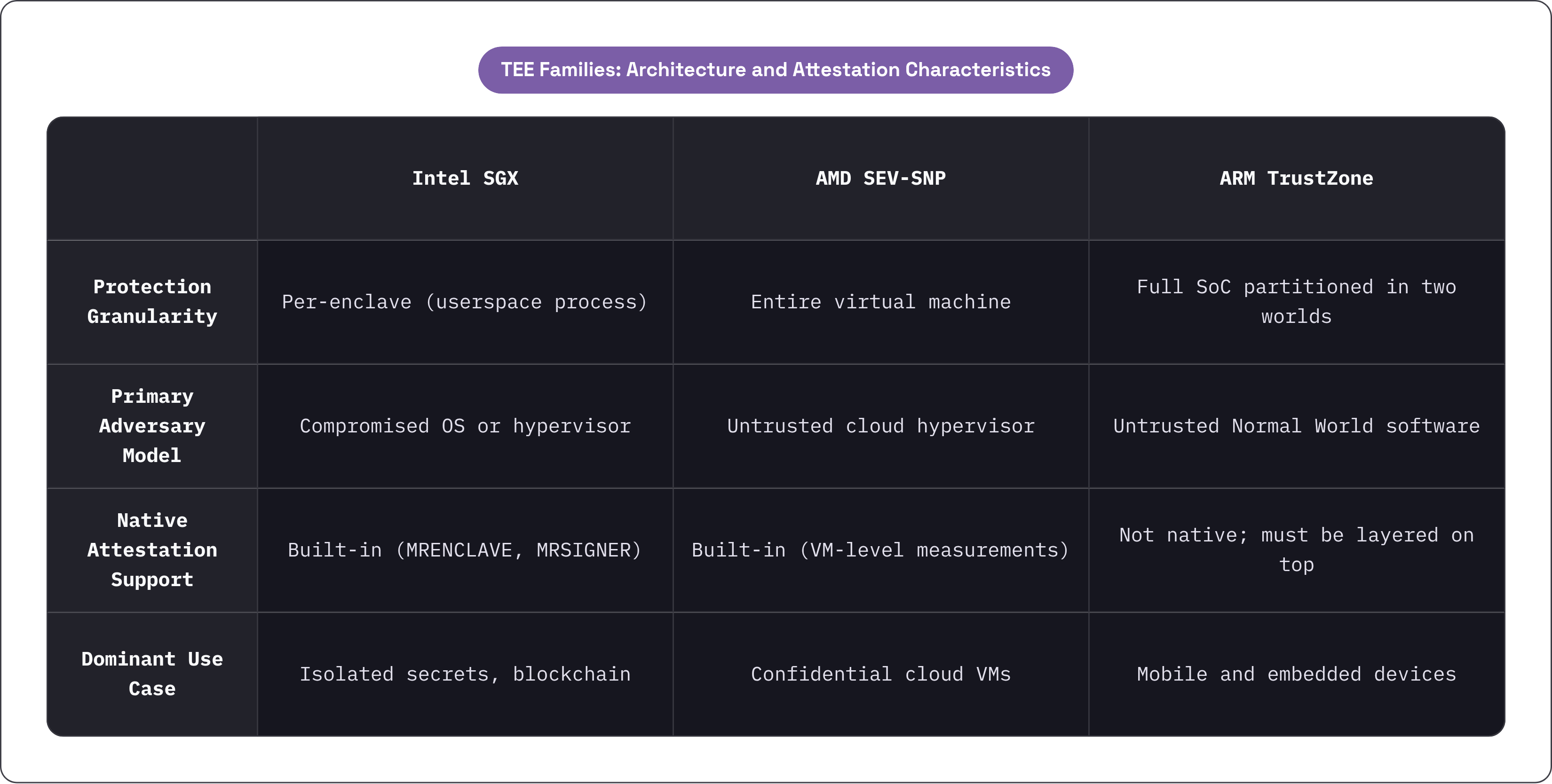1552x784 pixels.
Task: Select cell "Compromised OS or hypervisor"
Action: point(465,426)
